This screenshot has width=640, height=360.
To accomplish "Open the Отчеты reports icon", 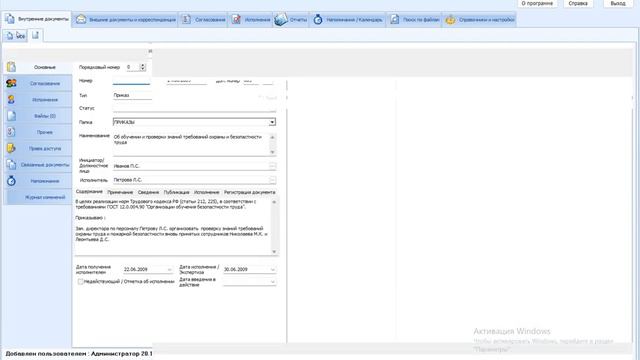I will tap(281, 19).
